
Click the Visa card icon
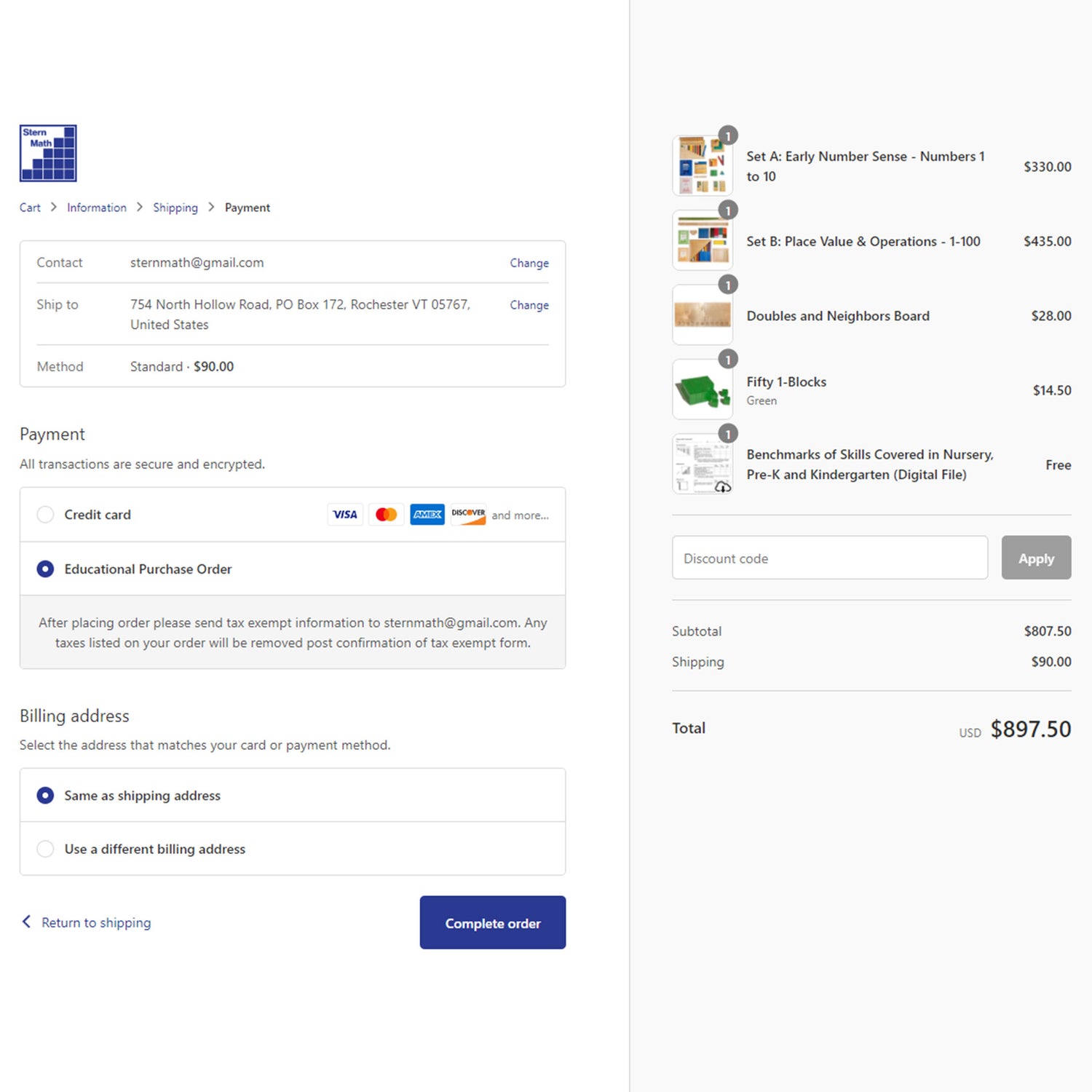(345, 515)
